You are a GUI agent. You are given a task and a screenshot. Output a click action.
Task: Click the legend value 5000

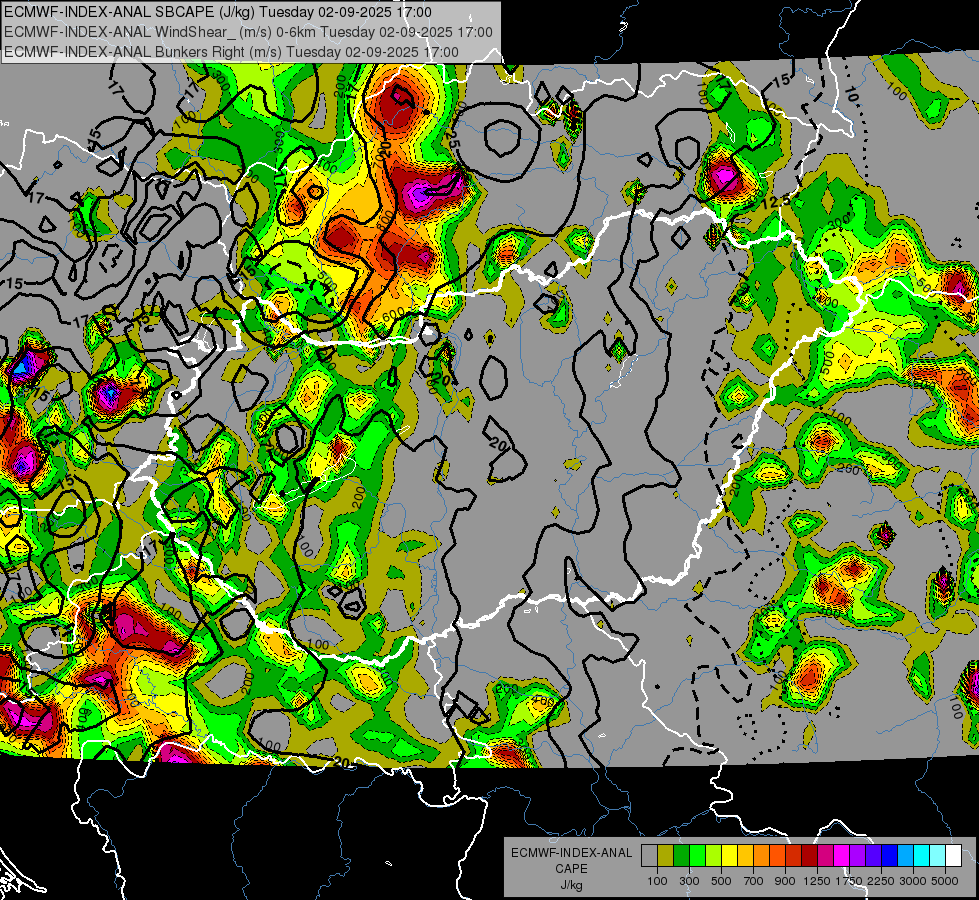(945, 881)
